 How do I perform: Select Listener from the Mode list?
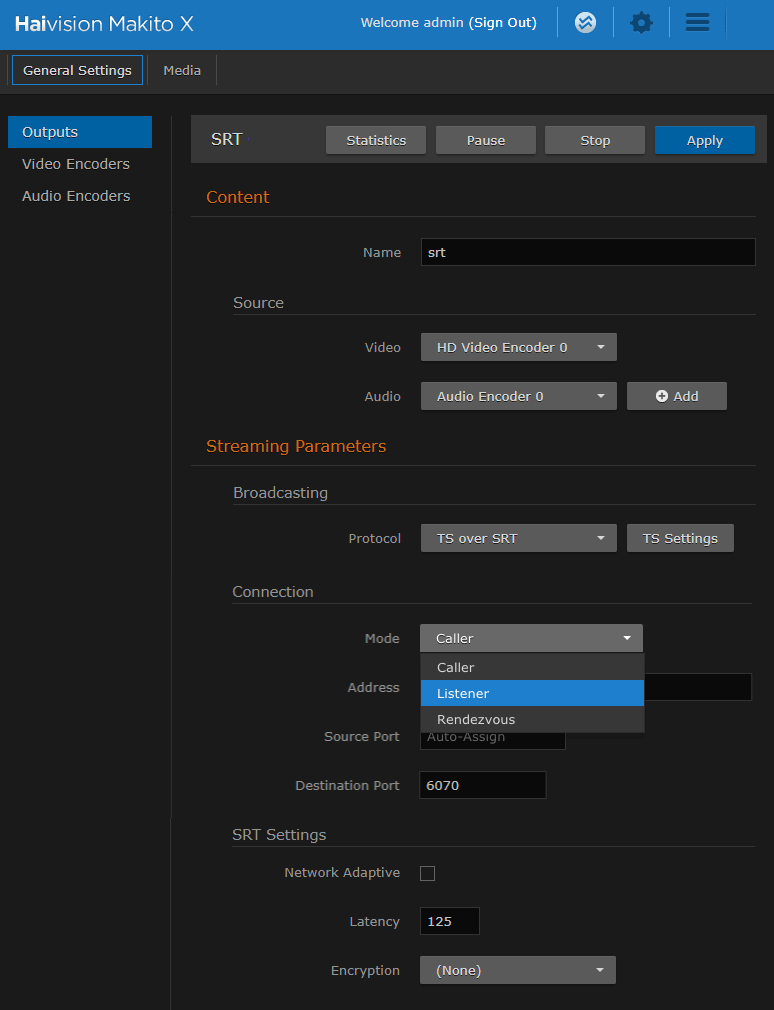click(531, 693)
